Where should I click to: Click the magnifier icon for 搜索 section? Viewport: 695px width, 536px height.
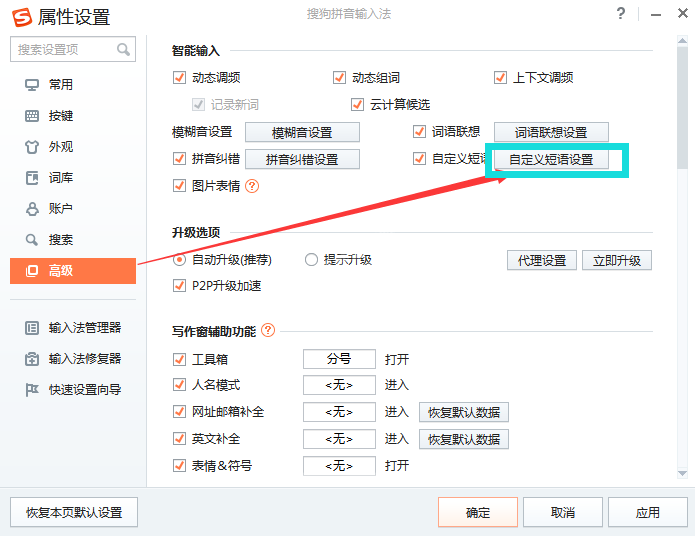click(31, 240)
